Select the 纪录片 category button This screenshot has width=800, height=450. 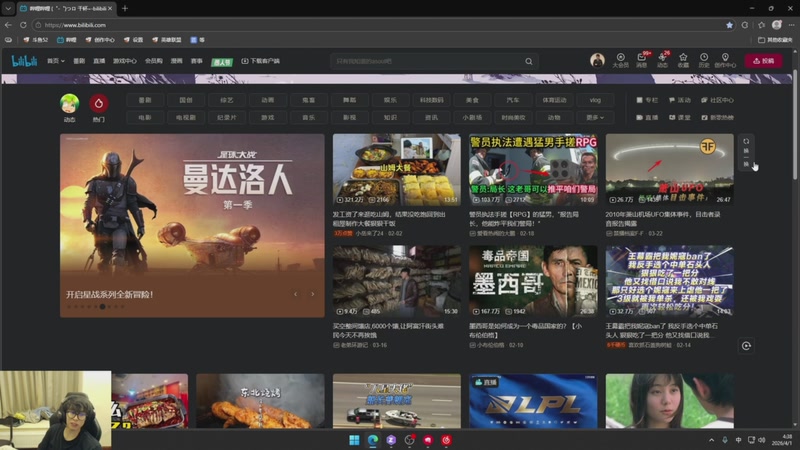(227, 117)
